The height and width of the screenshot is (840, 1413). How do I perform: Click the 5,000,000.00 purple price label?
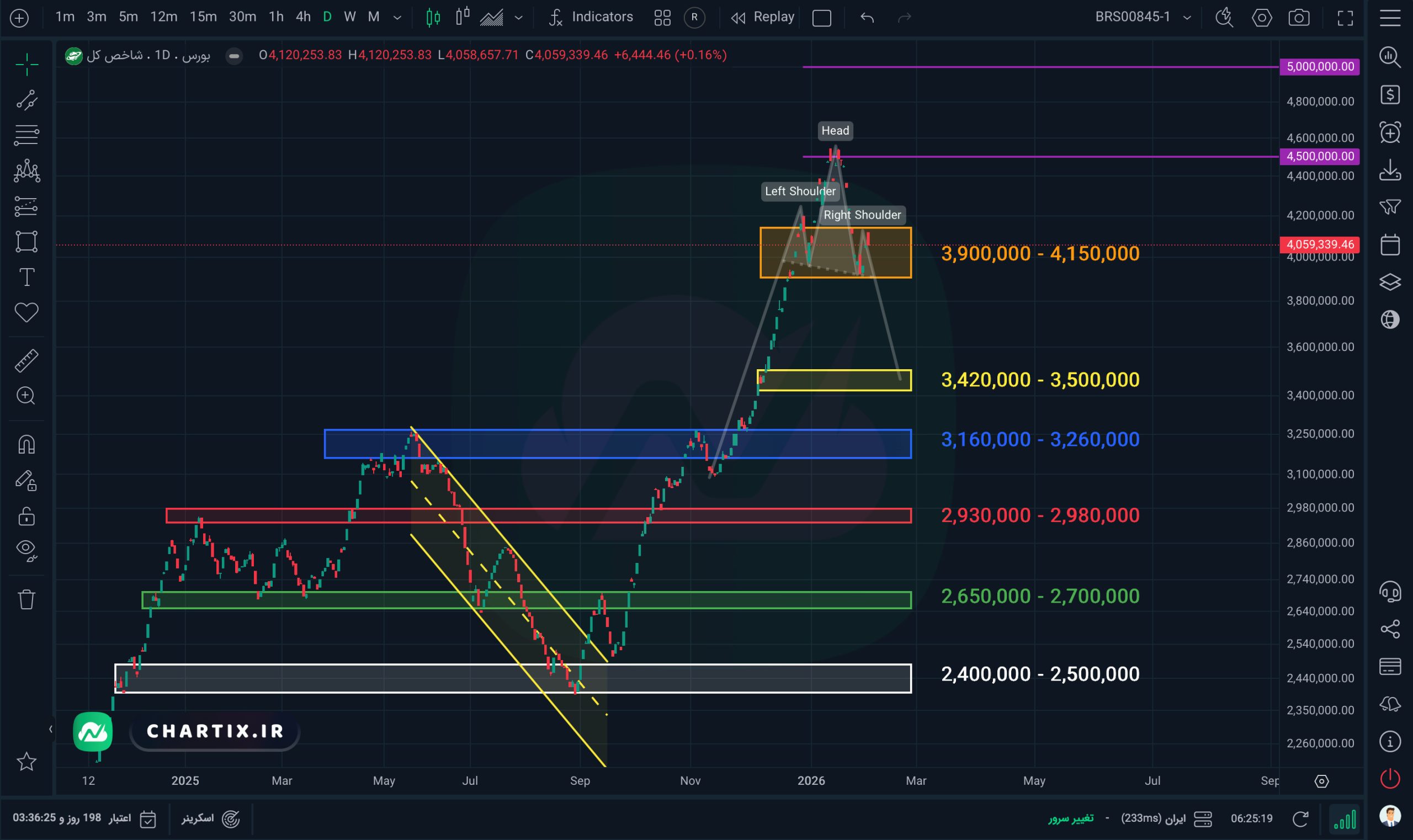coord(1320,67)
